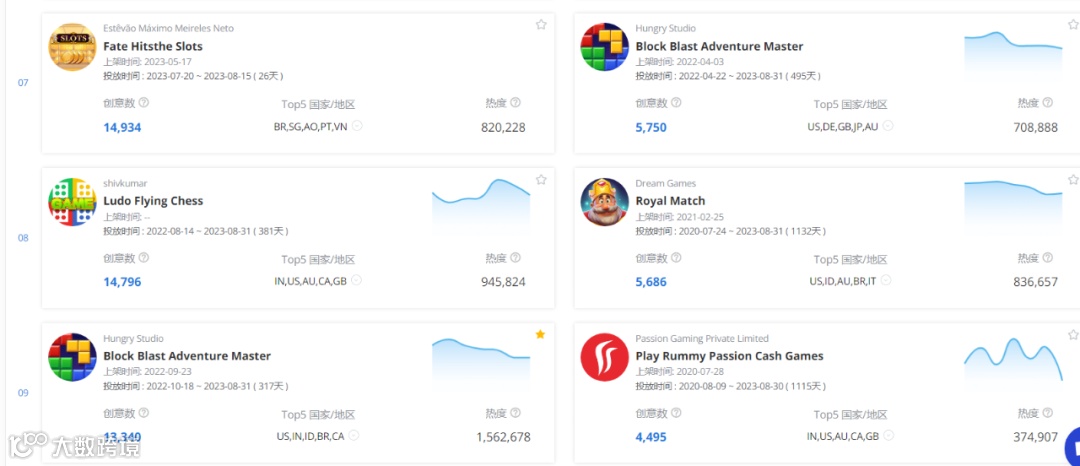Select rank number 08
1080x466 pixels.
pos(23,238)
